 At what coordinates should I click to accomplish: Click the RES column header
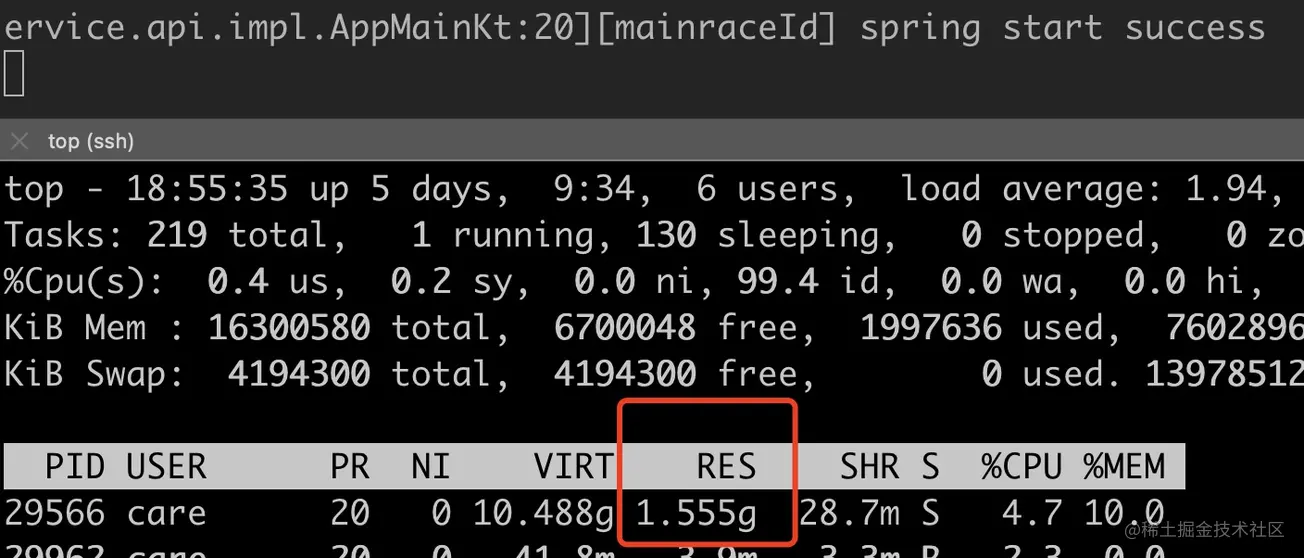726,466
